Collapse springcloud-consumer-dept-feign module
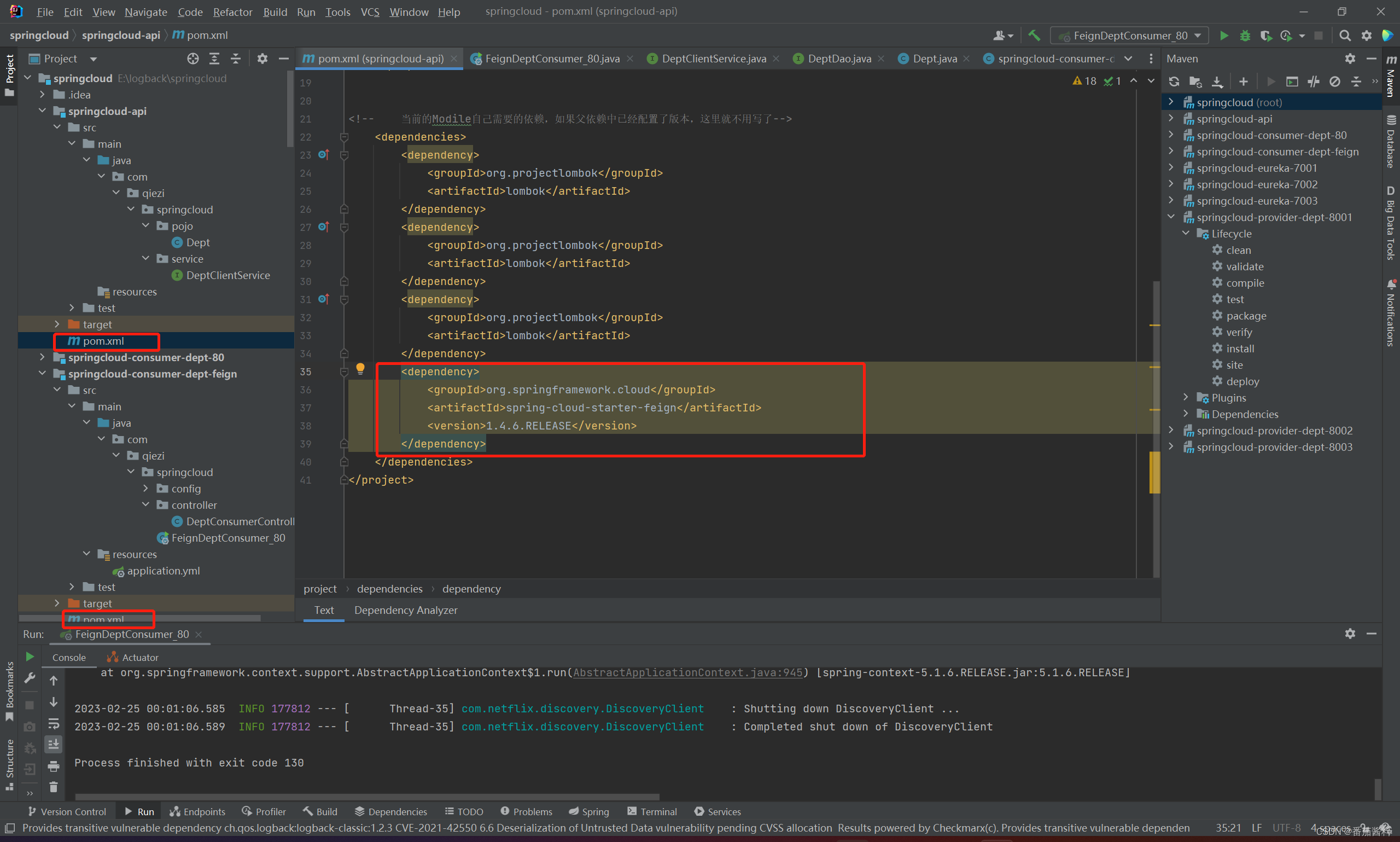1400x842 pixels. [43, 373]
